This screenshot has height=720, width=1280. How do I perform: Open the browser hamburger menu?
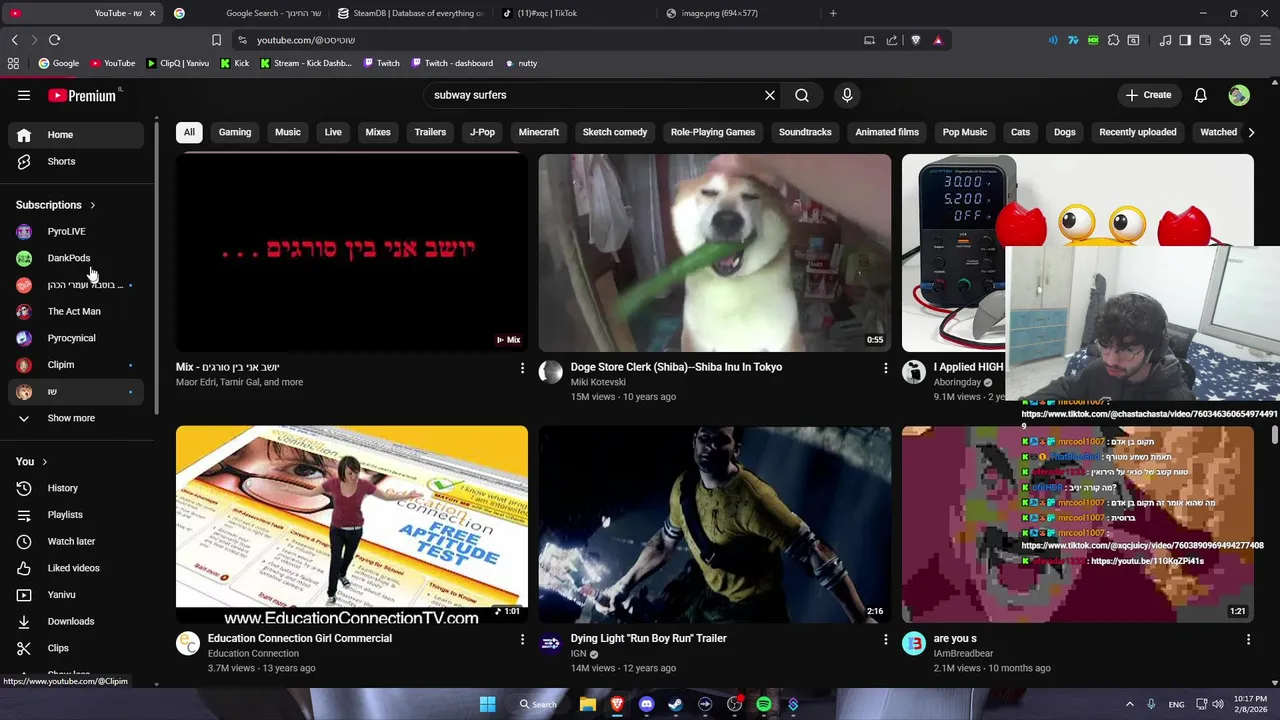tap(1265, 40)
